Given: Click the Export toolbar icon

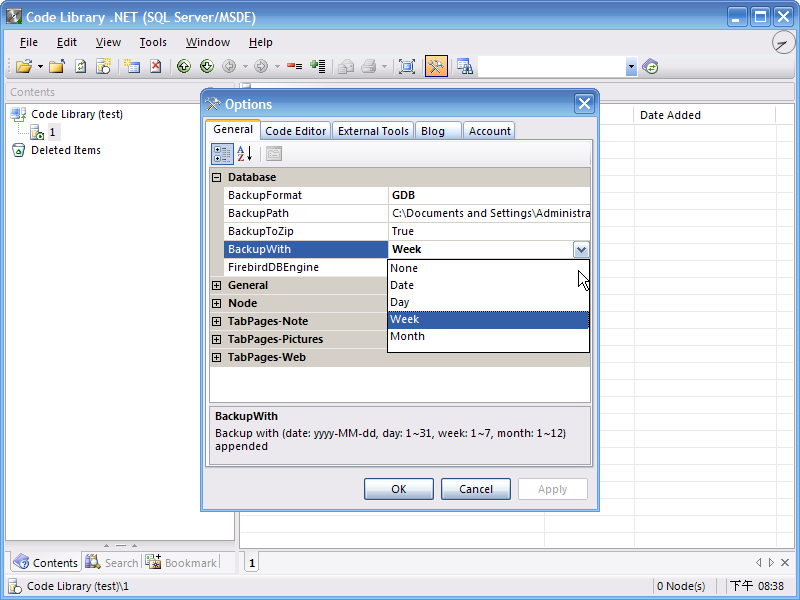Looking at the screenshot, I should (346, 66).
